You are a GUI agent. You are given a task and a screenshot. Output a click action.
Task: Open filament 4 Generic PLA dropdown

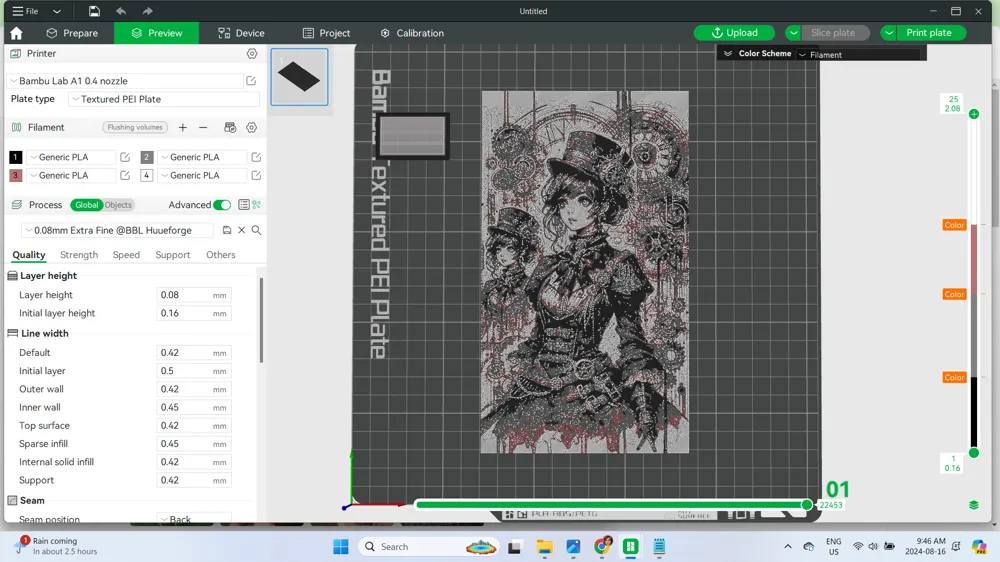pyautogui.click(x=202, y=175)
